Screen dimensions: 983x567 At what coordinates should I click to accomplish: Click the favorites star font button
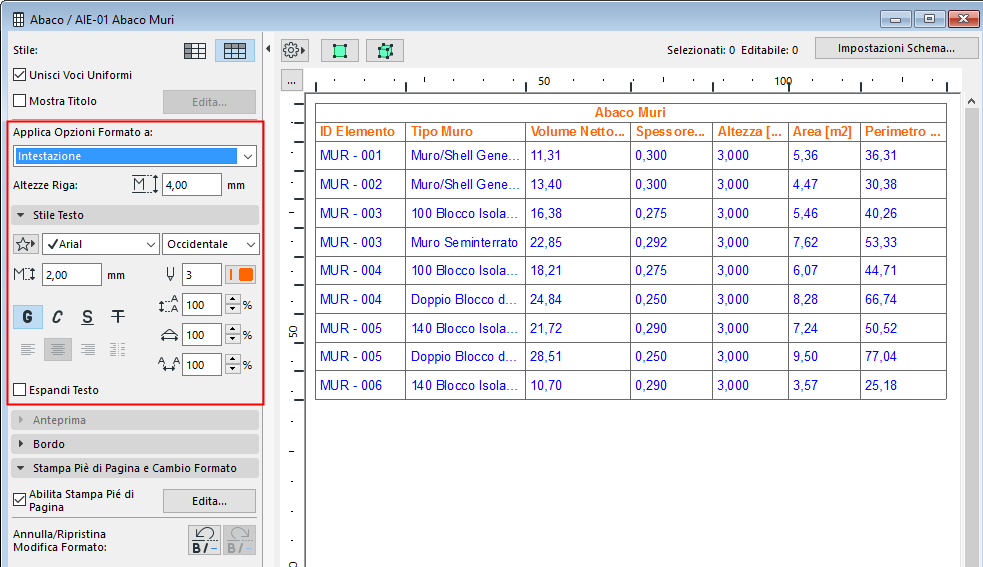pos(26,244)
